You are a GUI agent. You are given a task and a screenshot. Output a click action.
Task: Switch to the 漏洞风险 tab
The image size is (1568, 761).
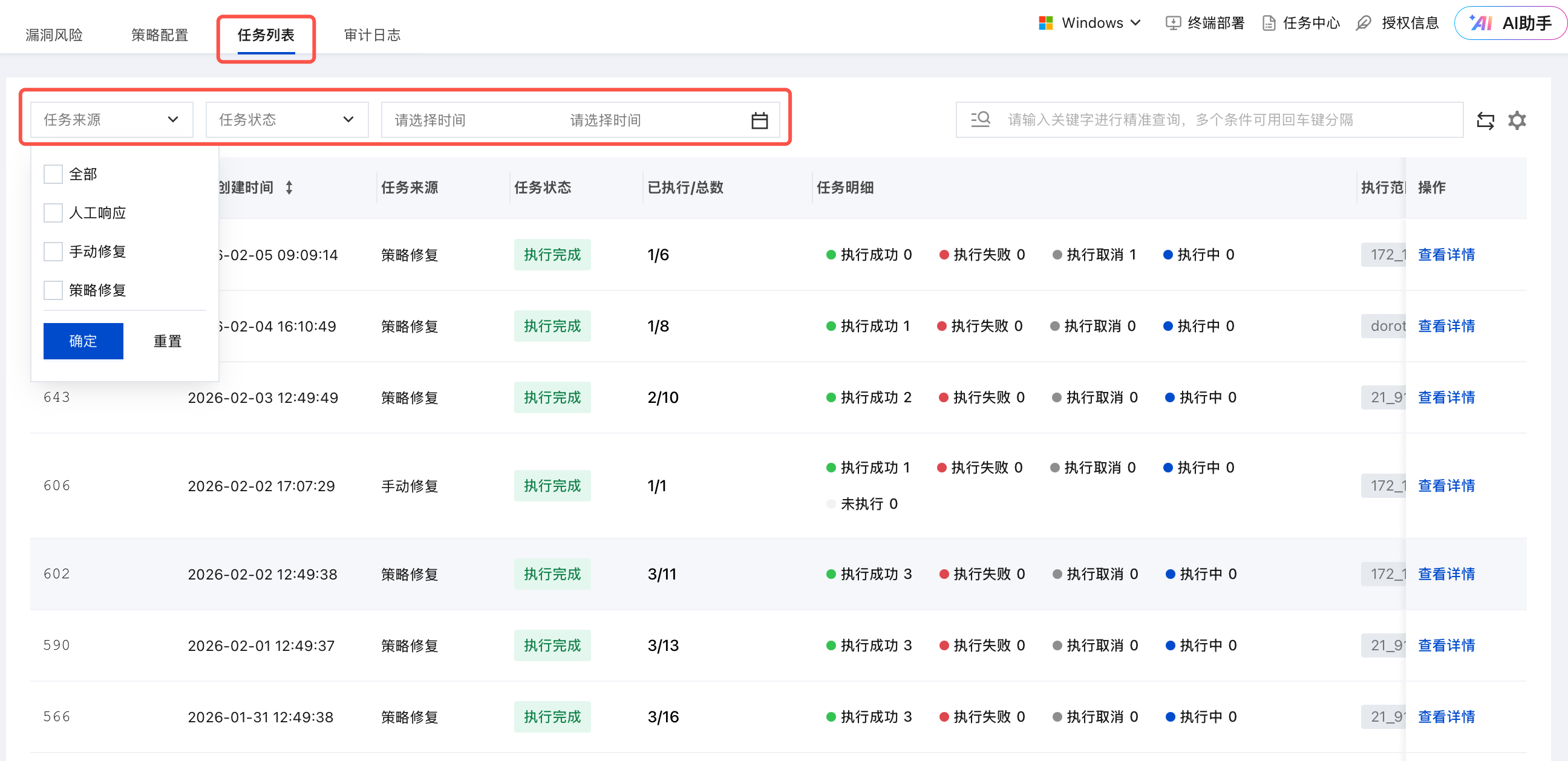click(x=54, y=35)
